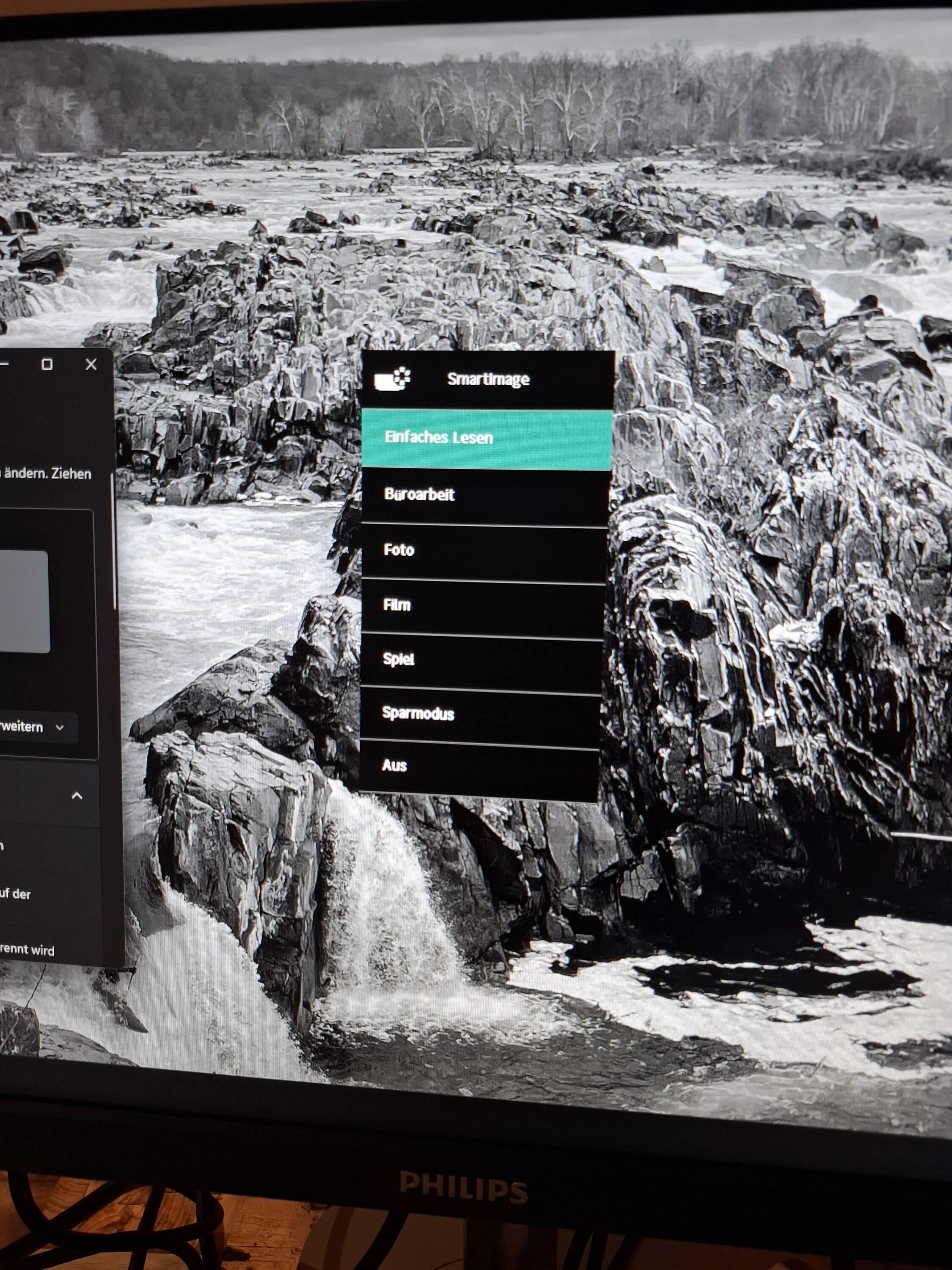Choose the Spiel preset
The width and height of the screenshot is (952, 1270).
coord(398,659)
